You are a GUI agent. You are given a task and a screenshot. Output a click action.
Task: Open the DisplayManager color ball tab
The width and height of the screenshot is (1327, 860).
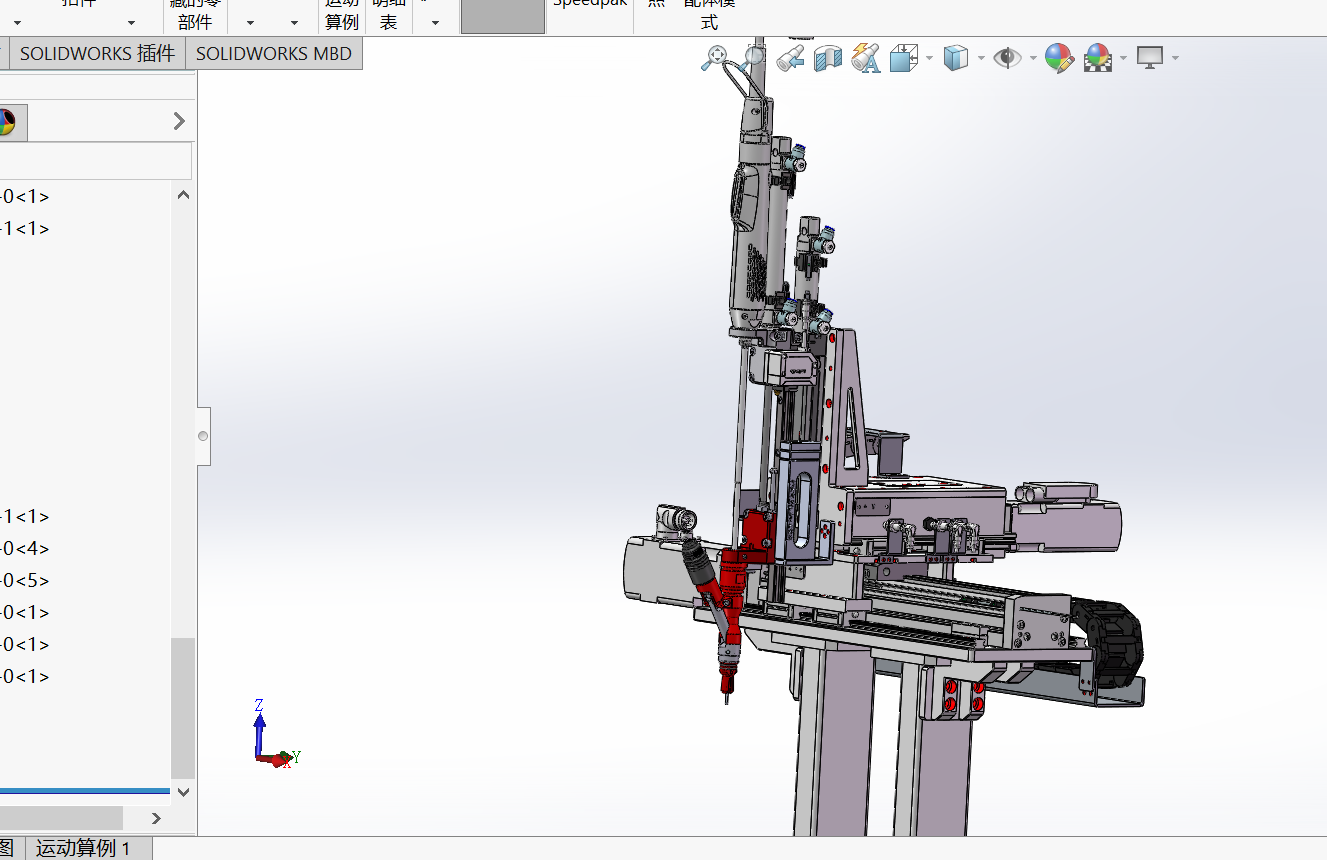[8, 122]
